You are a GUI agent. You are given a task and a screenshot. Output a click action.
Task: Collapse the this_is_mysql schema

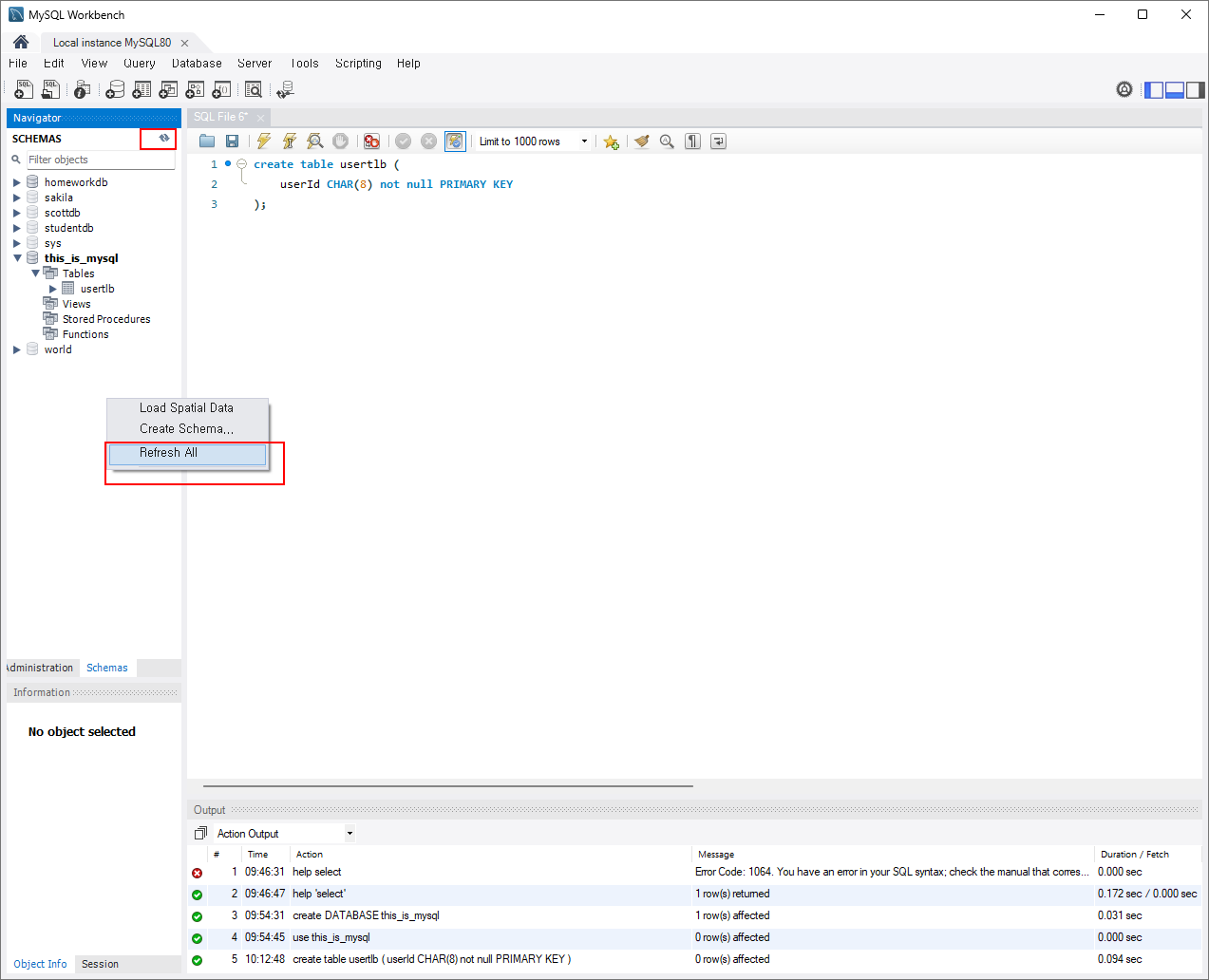click(17, 258)
